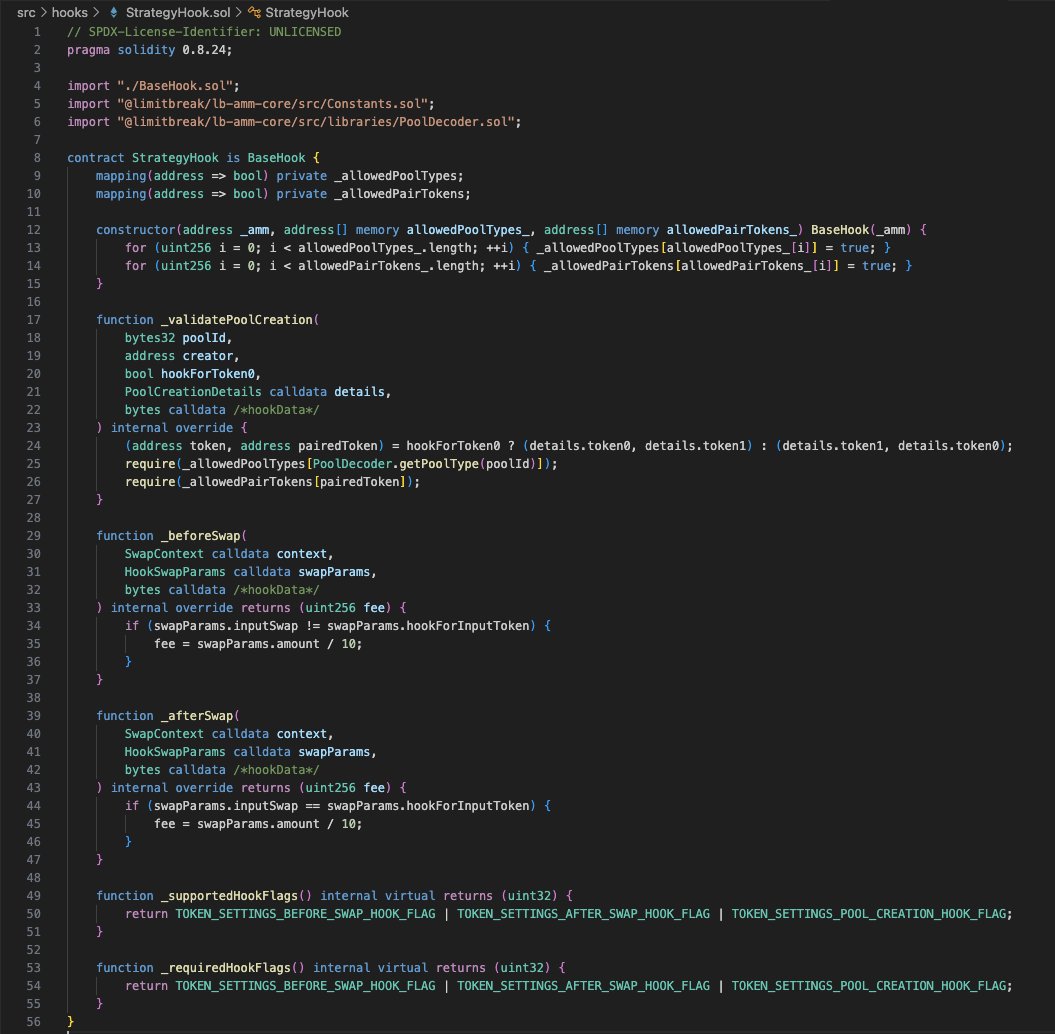Image resolution: width=1055 pixels, height=1034 pixels.
Task: Select line number 24 in the gutter
Action: pyautogui.click(x=33, y=445)
